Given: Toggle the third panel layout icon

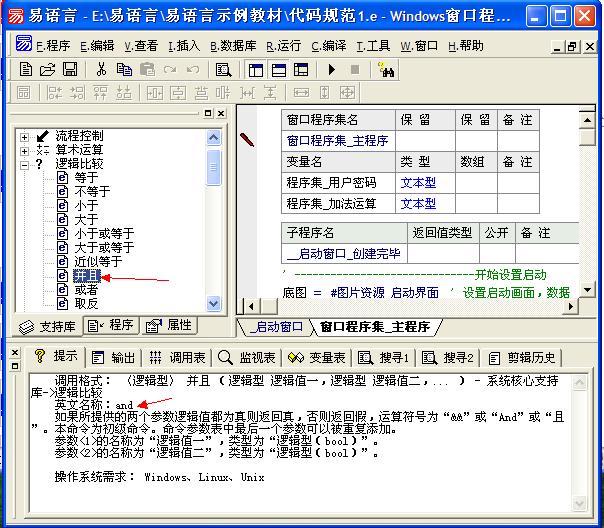Looking at the screenshot, I should tap(301, 70).
